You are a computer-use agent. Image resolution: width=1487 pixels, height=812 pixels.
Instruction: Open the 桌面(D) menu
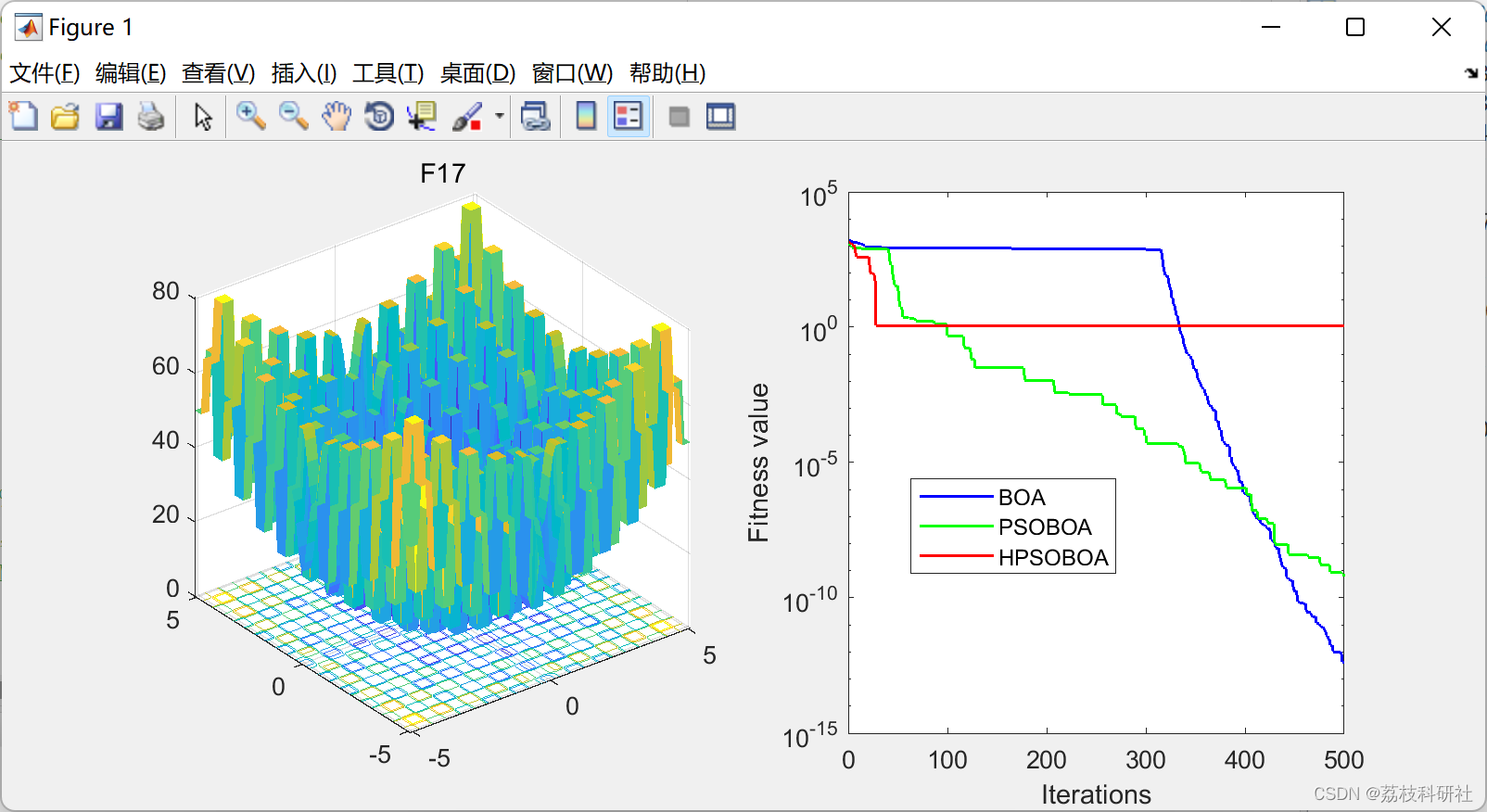point(477,73)
